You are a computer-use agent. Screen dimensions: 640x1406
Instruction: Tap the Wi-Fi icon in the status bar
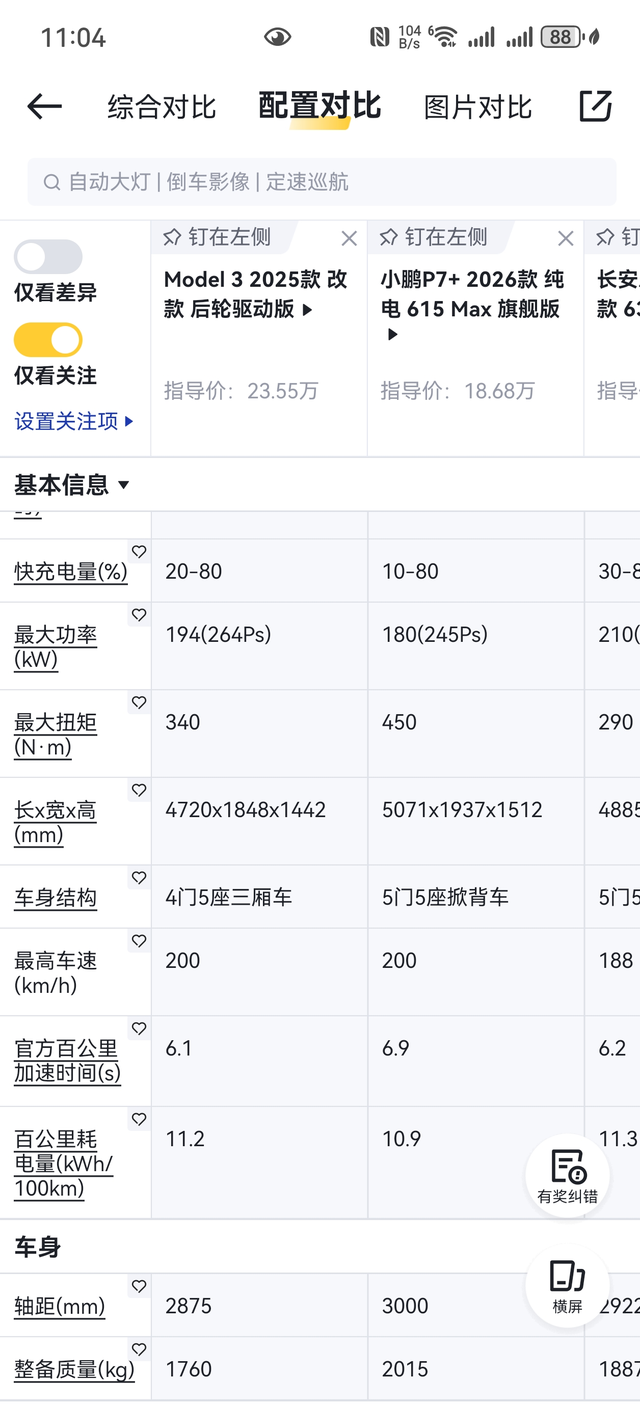(x=443, y=37)
